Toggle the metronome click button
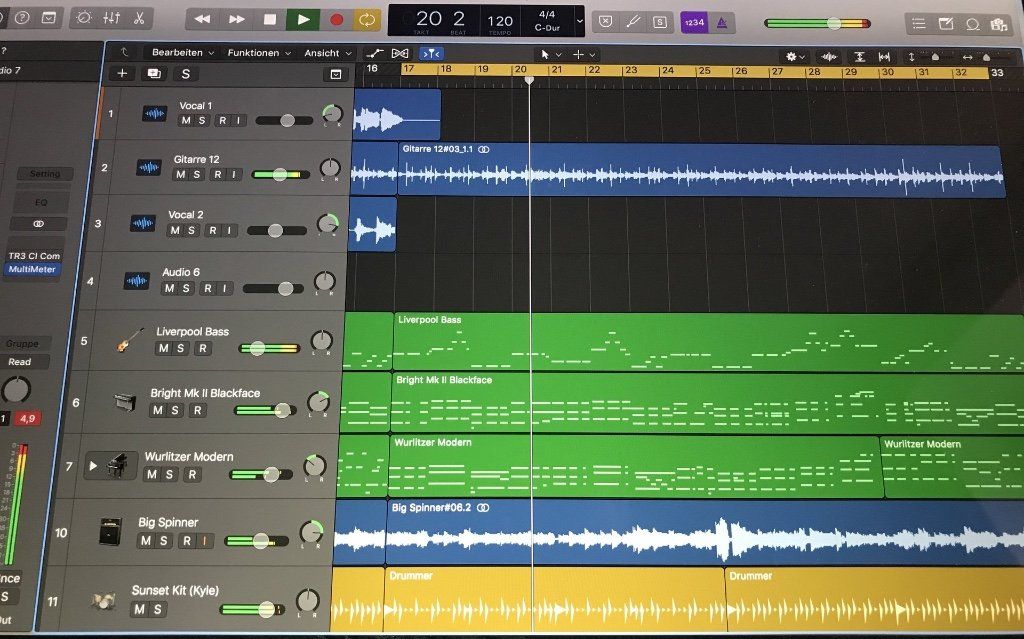 [x=724, y=21]
